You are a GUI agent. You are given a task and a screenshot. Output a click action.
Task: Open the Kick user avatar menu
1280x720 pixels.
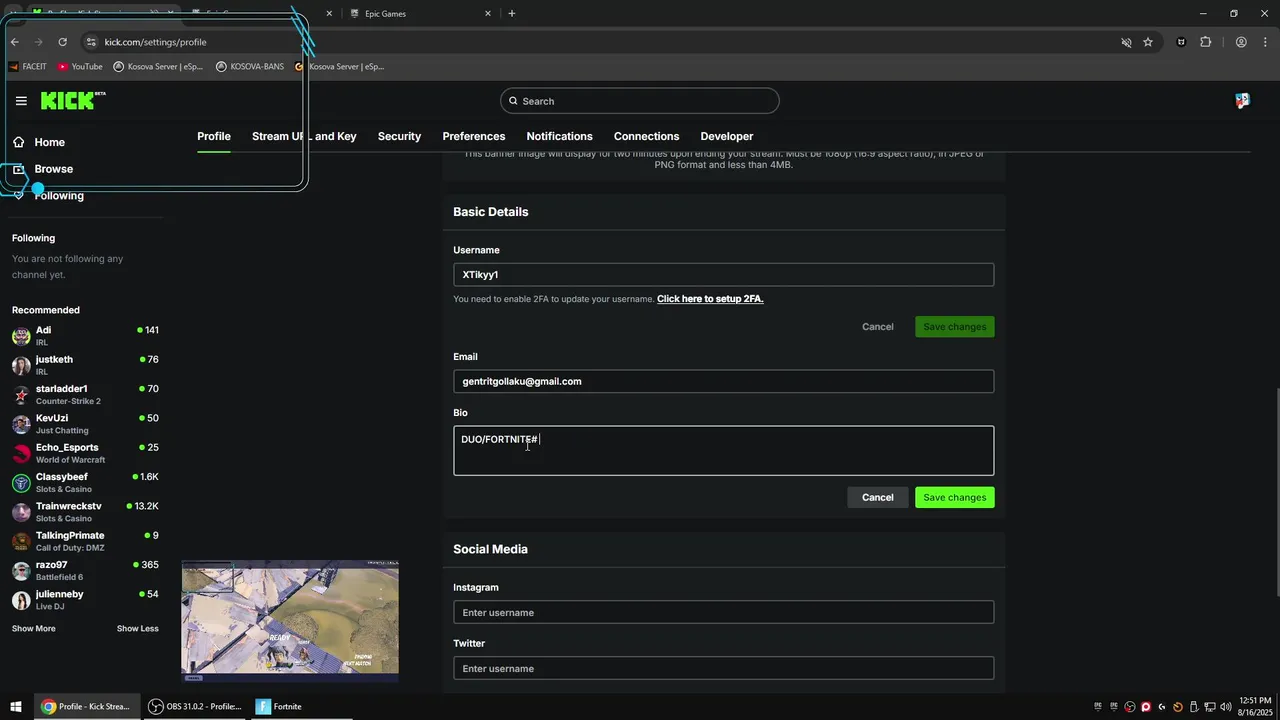tap(1242, 101)
